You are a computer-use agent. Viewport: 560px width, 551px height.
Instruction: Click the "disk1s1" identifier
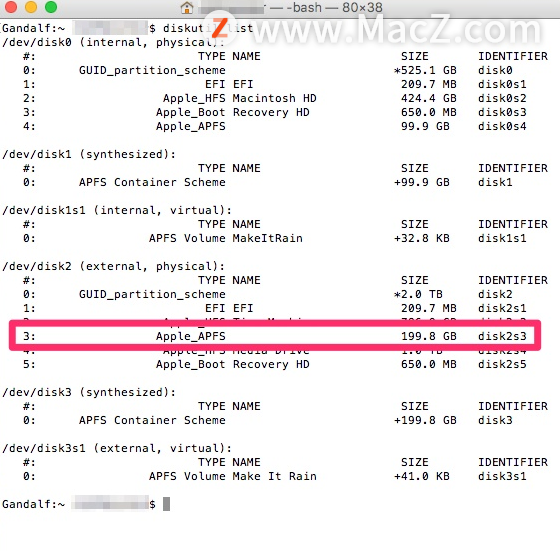(x=502, y=238)
